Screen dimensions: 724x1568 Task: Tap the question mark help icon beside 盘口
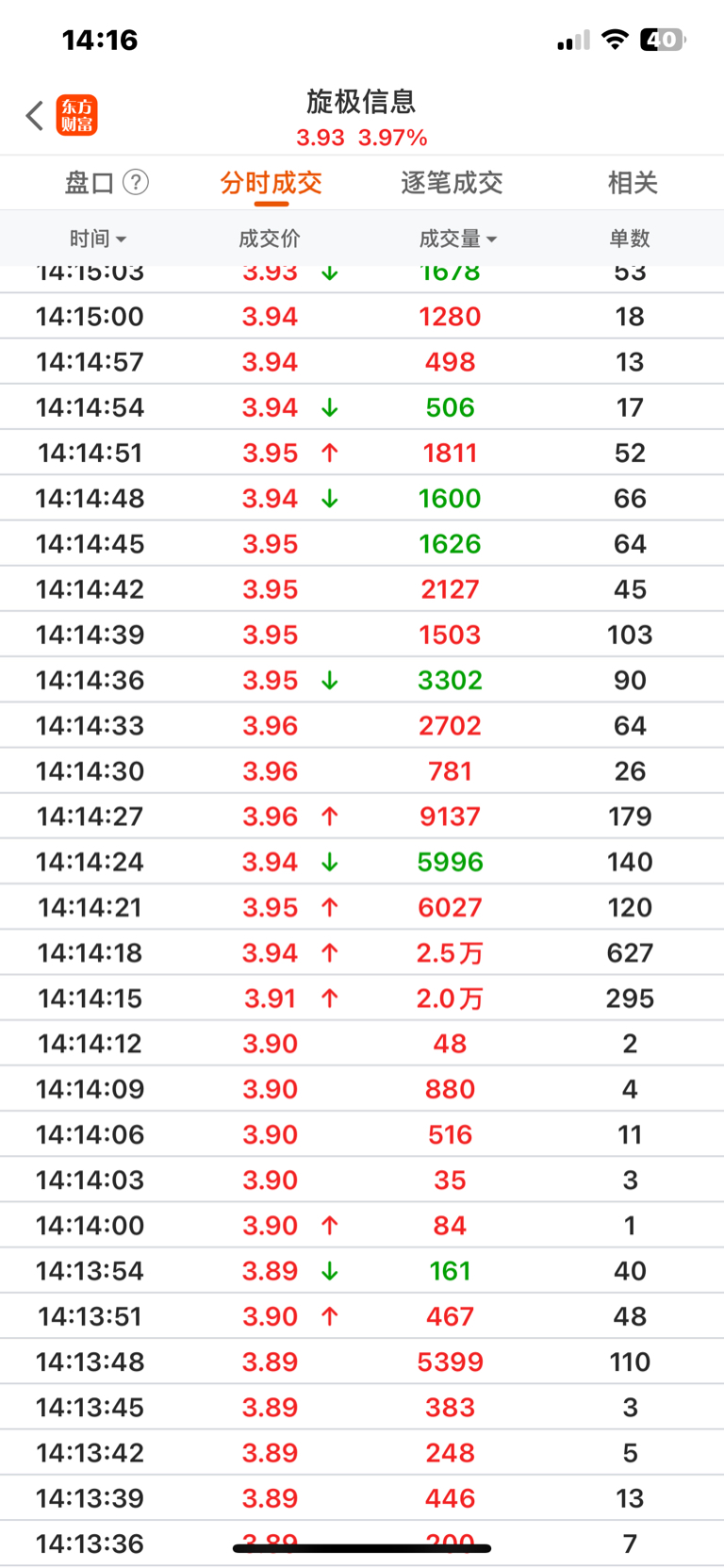tap(136, 182)
